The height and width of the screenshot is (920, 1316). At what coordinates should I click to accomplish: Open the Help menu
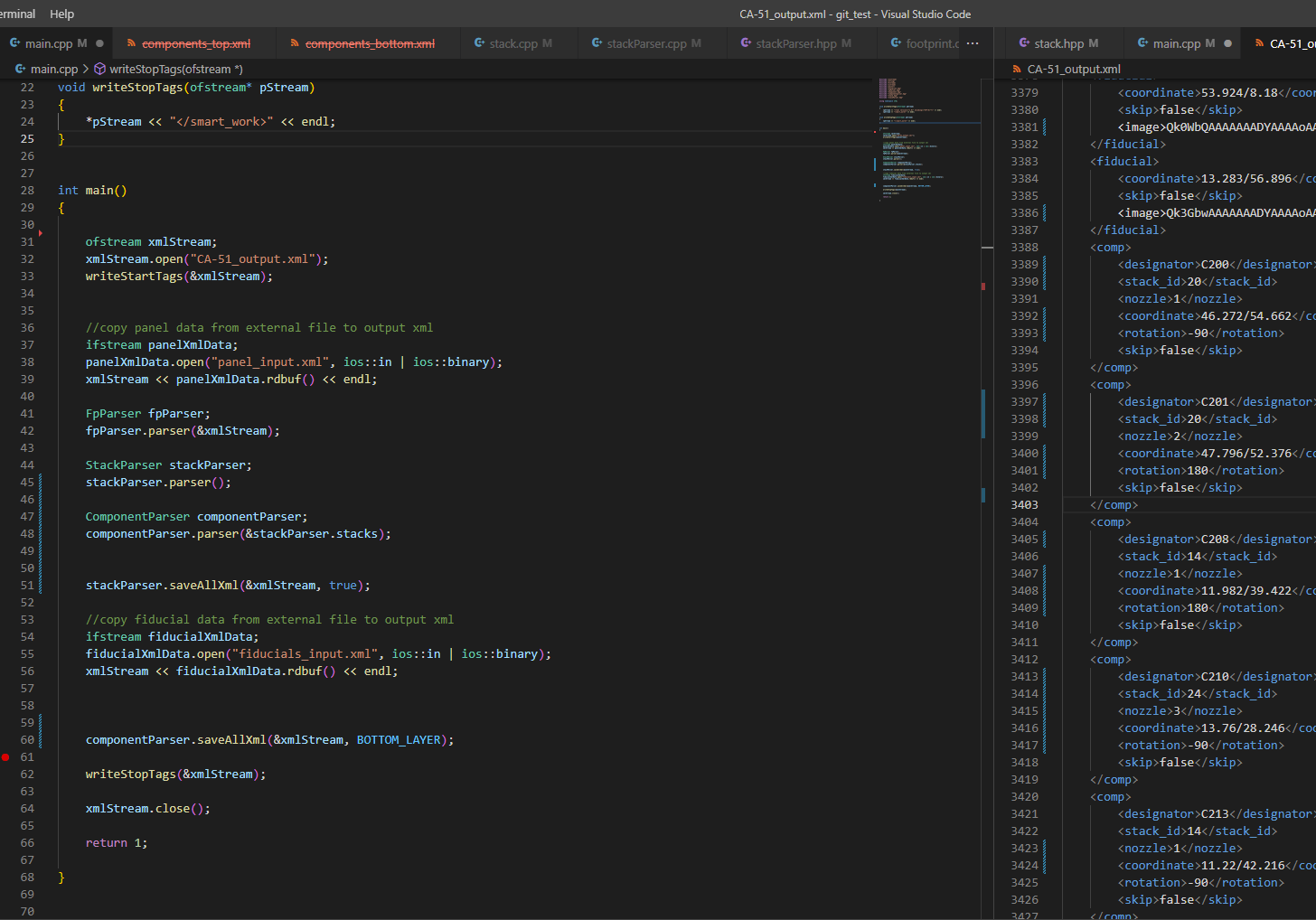click(61, 14)
